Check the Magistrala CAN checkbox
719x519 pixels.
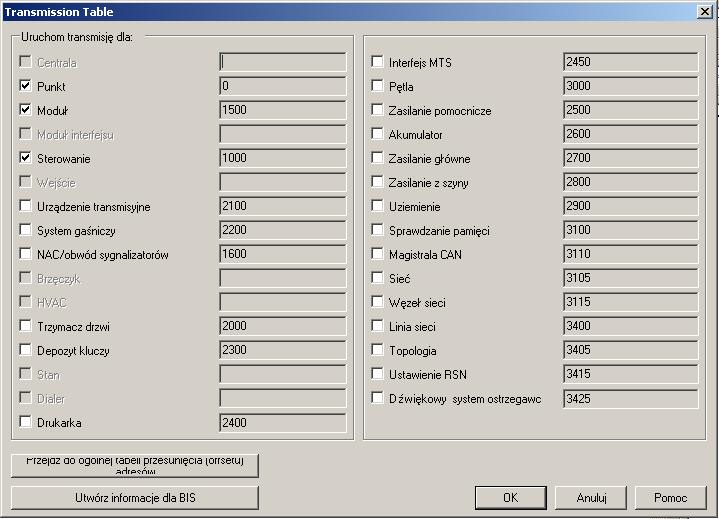pyautogui.click(x=377, y=254)
